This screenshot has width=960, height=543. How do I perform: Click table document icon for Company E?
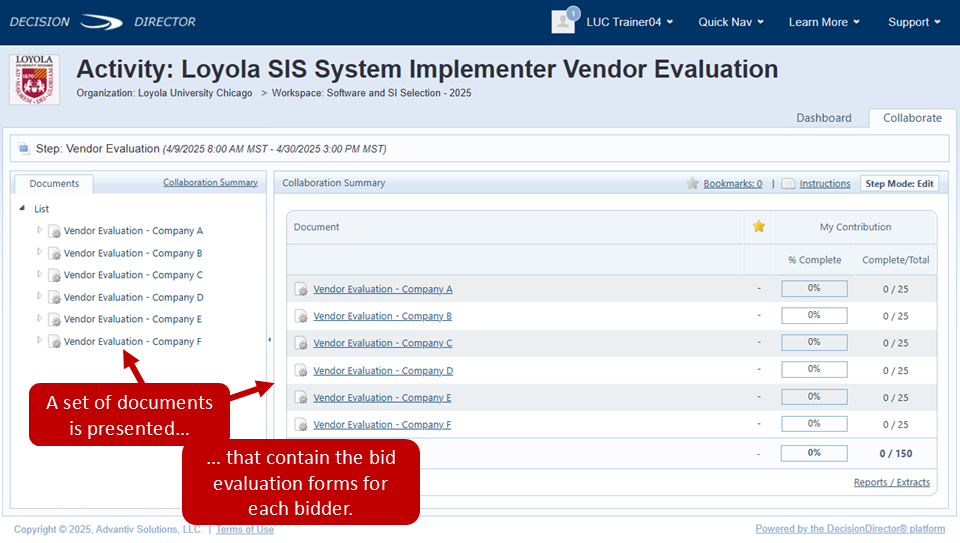click(x=301, y=397)
